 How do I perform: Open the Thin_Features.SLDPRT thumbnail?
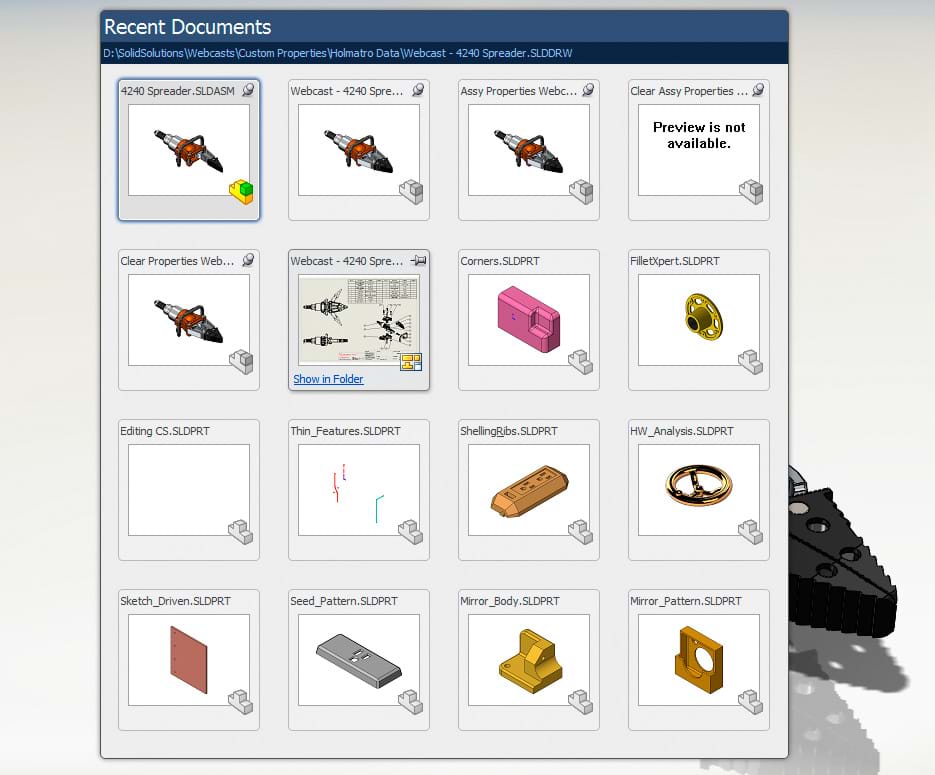358,490
